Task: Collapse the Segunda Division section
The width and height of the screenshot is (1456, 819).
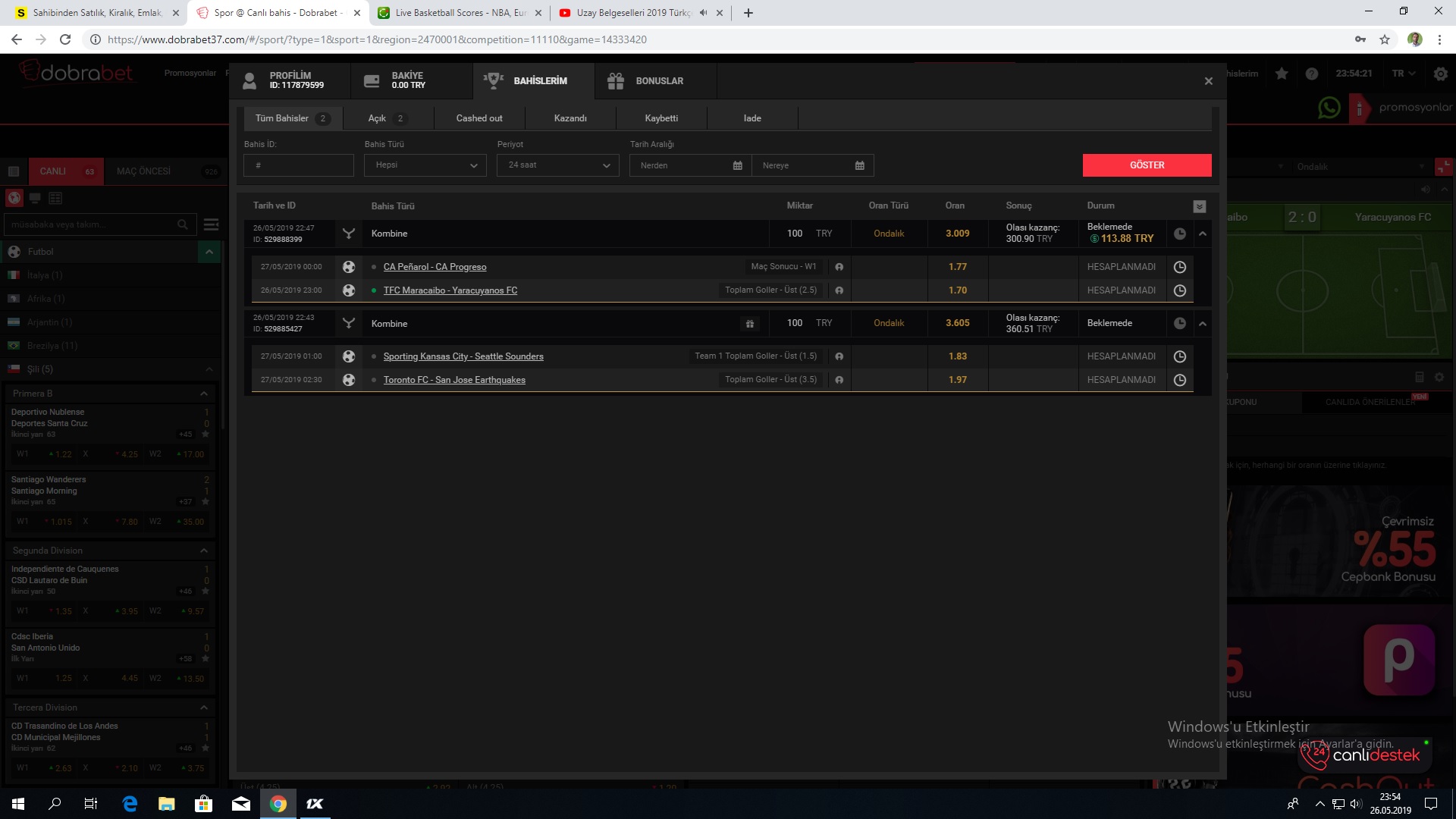Action: 204,551
